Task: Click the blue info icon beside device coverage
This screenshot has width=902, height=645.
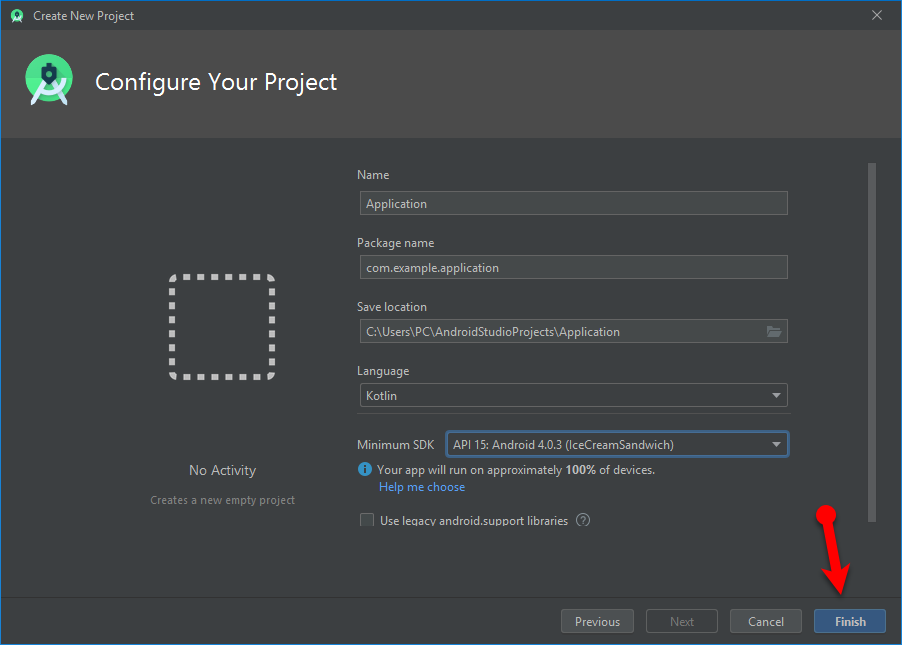Action: pos(365,470)
